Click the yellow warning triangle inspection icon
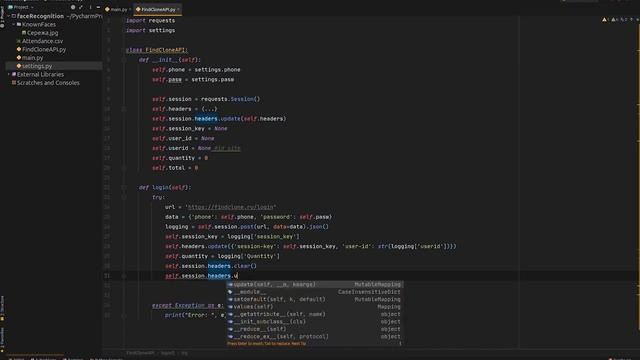Screen dimensions: 640x360 [x=604, y=20]
